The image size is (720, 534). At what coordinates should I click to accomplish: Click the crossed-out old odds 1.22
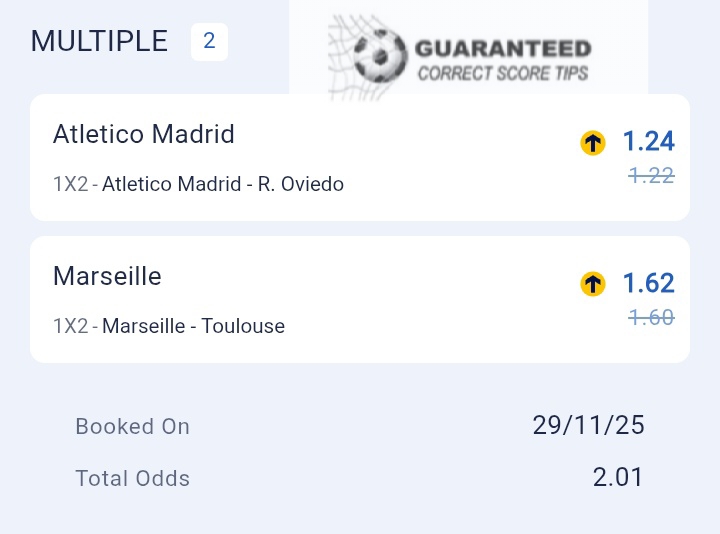(651, 176)
